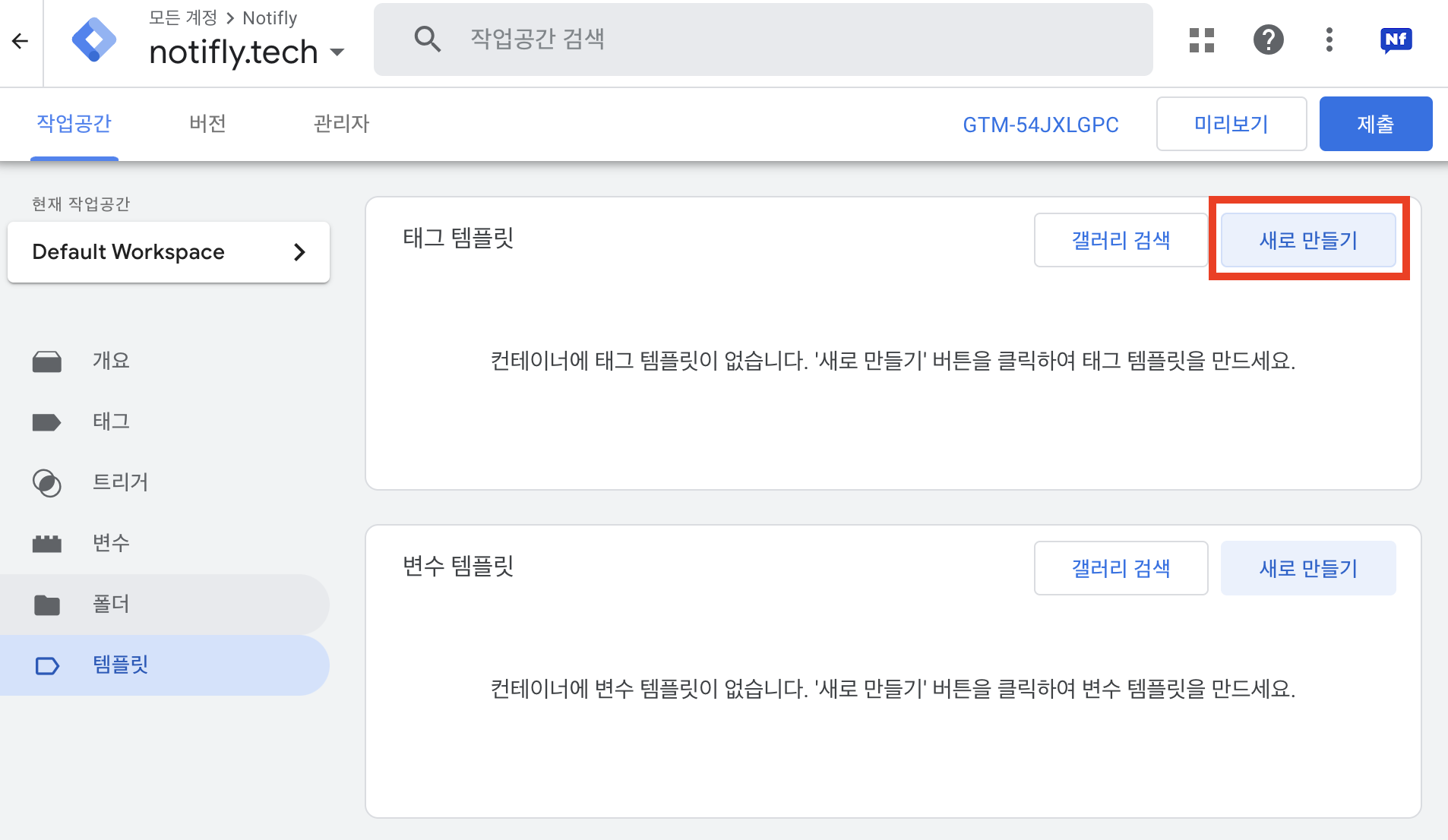
Task: Open the three-dot overflow menu
Action: (x=1329, y=39)
